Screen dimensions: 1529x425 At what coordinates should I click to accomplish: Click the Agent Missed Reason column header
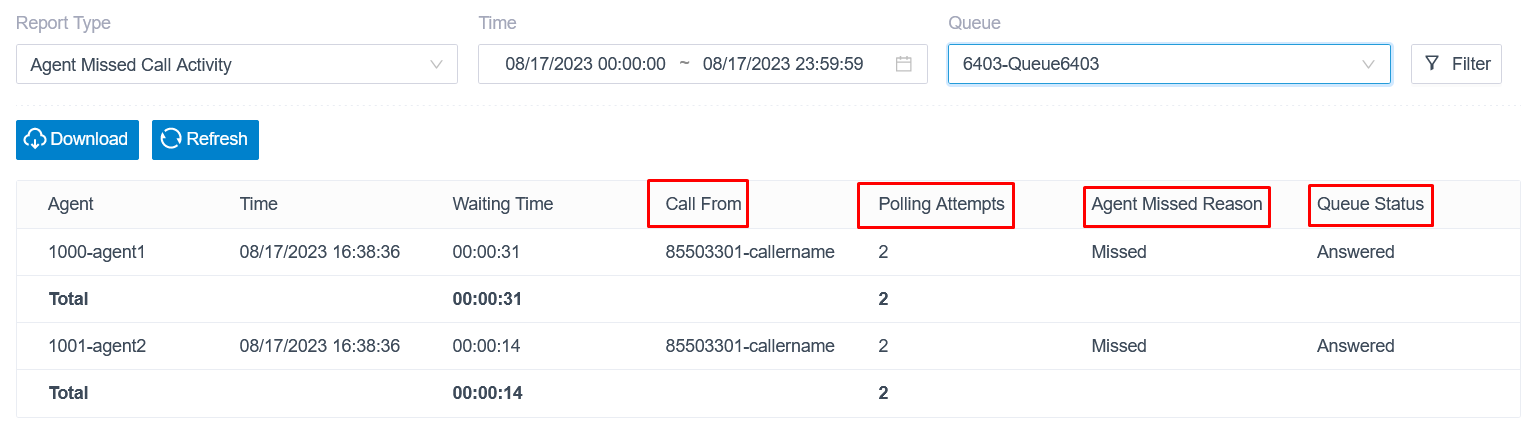1177,204
